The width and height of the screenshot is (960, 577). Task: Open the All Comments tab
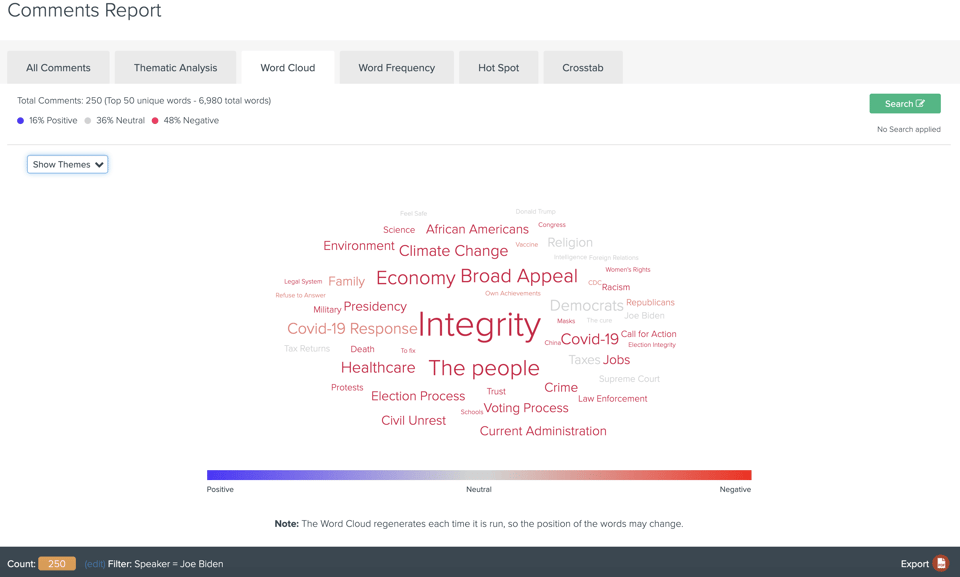pos(58,67)
